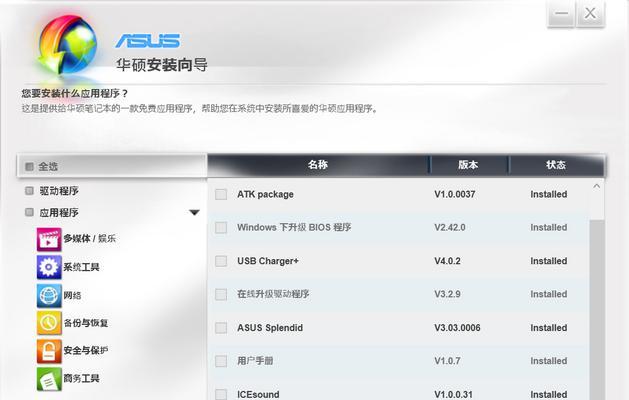The image size is (629, 400).
Task: Sort by the 名称 column header
Action: point(318,164)
